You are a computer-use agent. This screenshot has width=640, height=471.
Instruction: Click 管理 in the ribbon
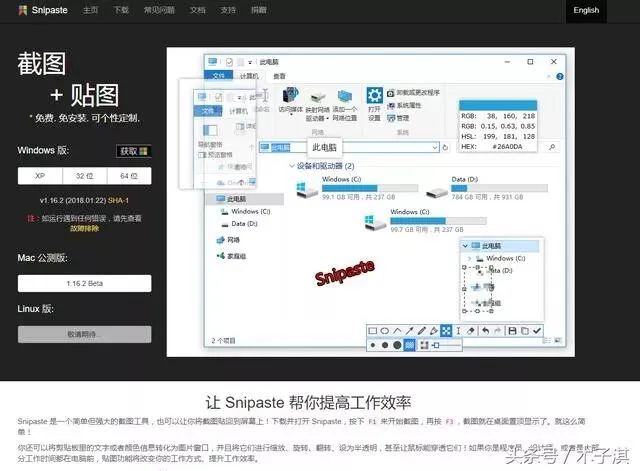coord(398,118)
